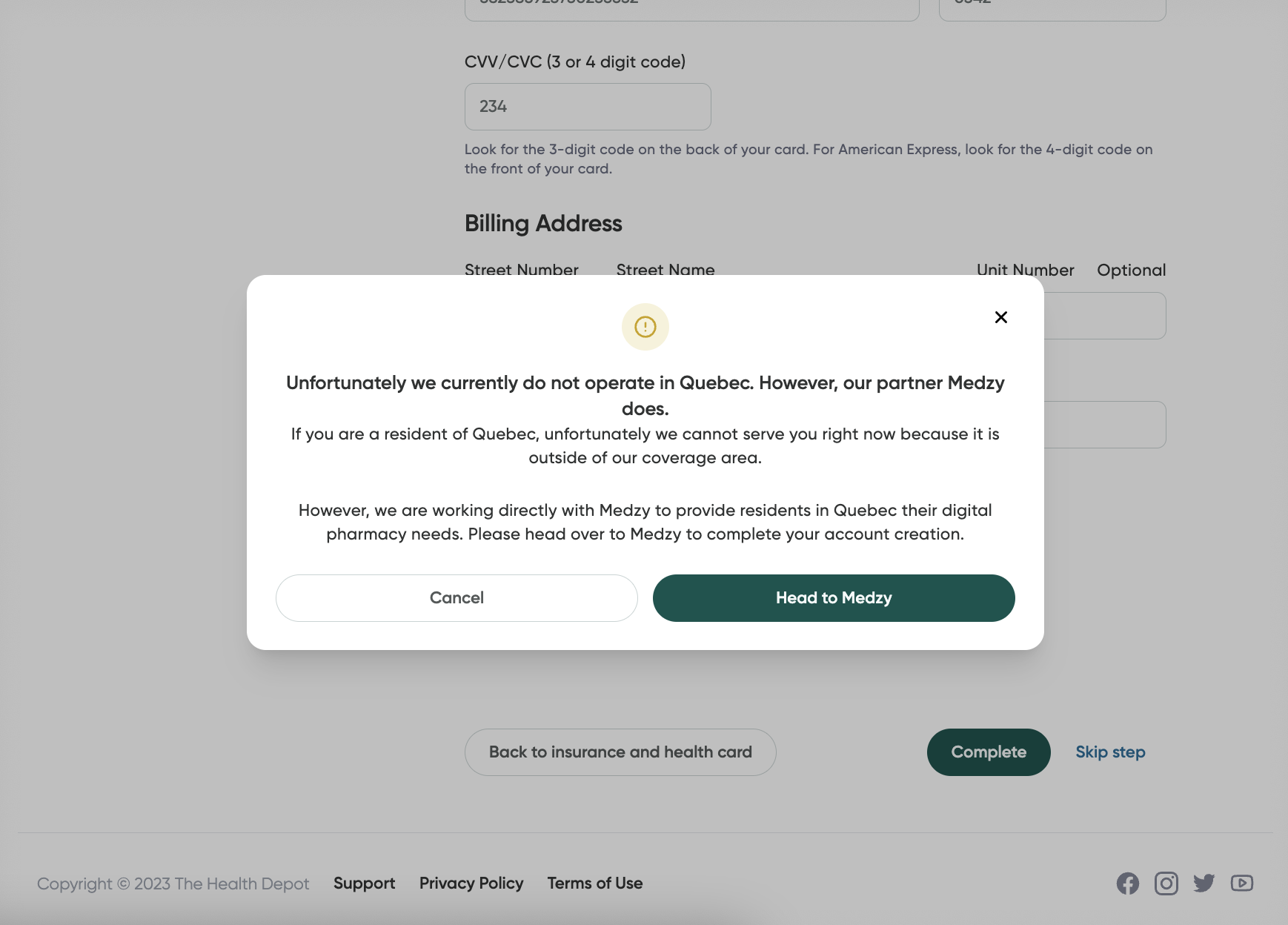Close the Quebec notice dialog
Image resolution: width=1288 pixels, height=925 pixels.
click(x=1000, y=317)
